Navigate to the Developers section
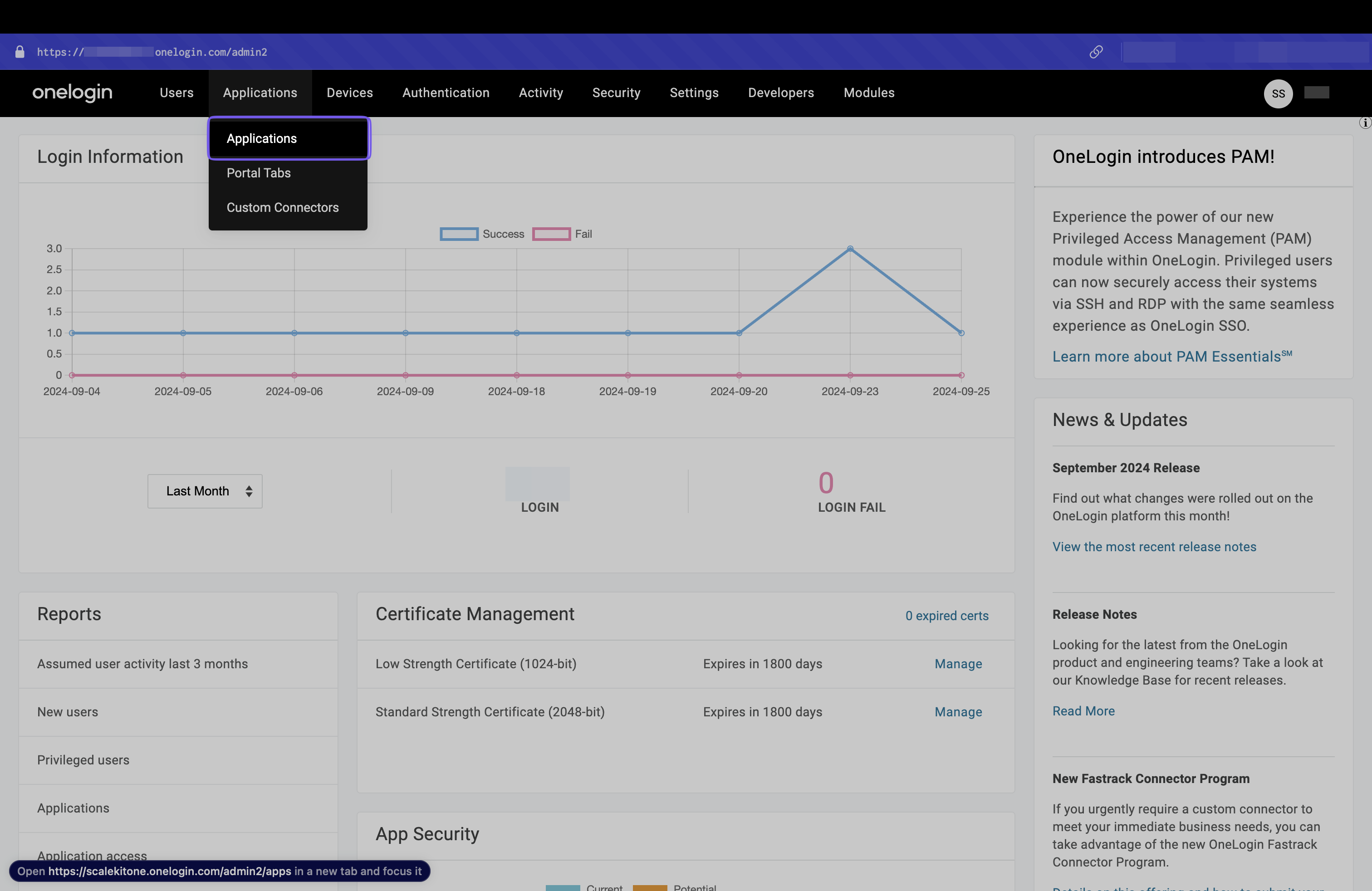1372x891 pixels. pos(780,93)
